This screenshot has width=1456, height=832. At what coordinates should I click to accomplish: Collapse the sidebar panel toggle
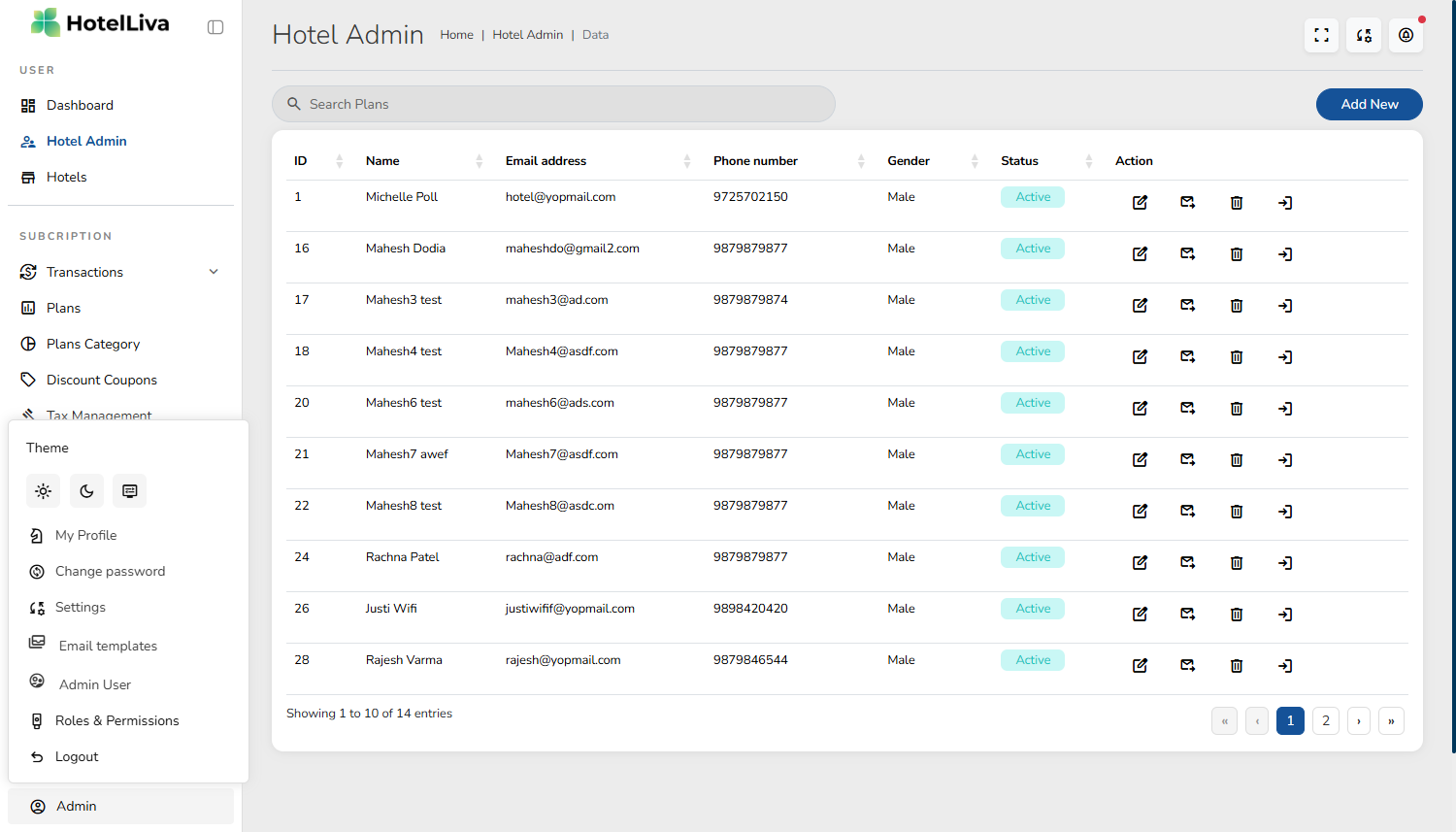coord(215,27)
